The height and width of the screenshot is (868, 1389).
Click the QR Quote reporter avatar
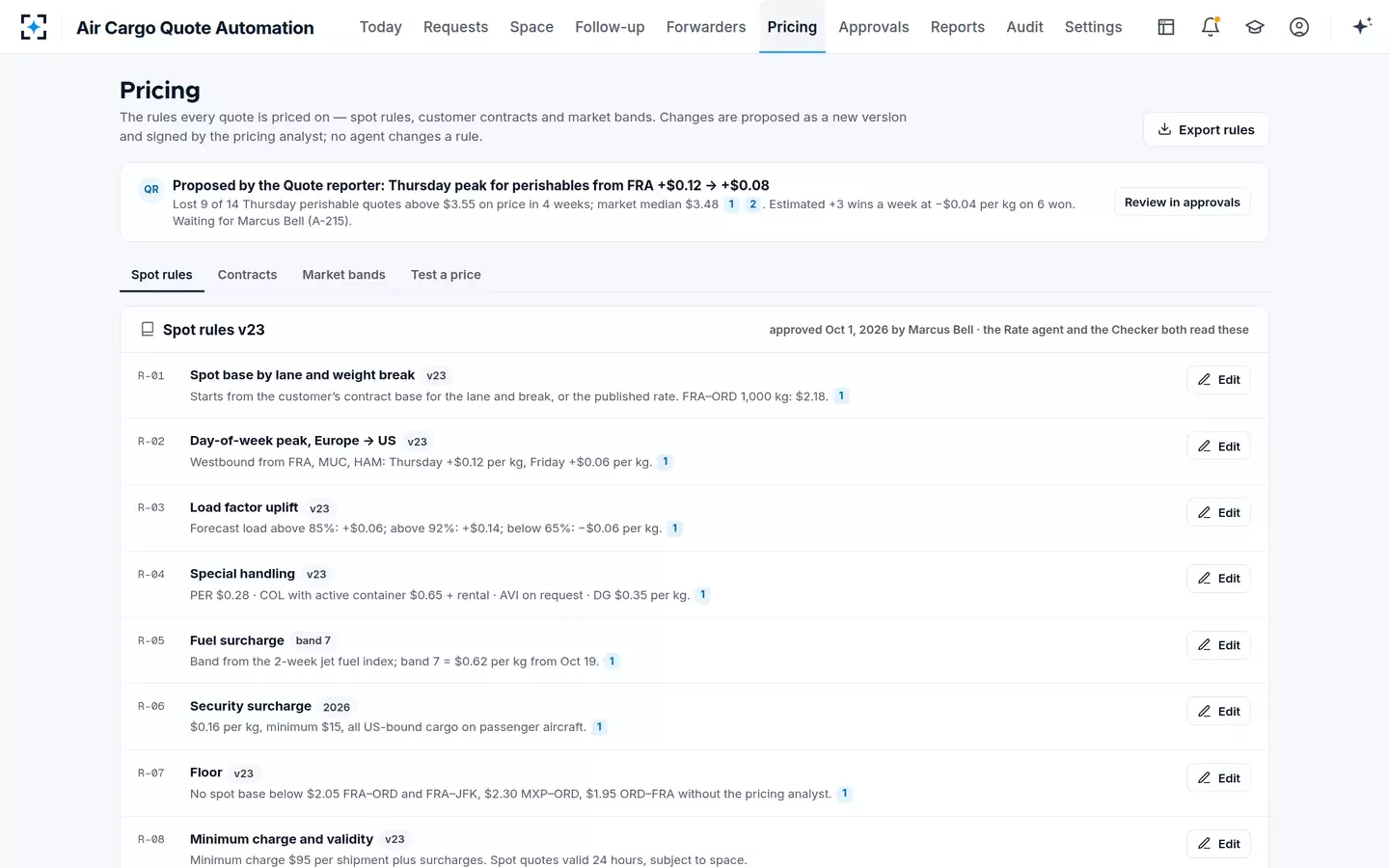coord(151,189)
